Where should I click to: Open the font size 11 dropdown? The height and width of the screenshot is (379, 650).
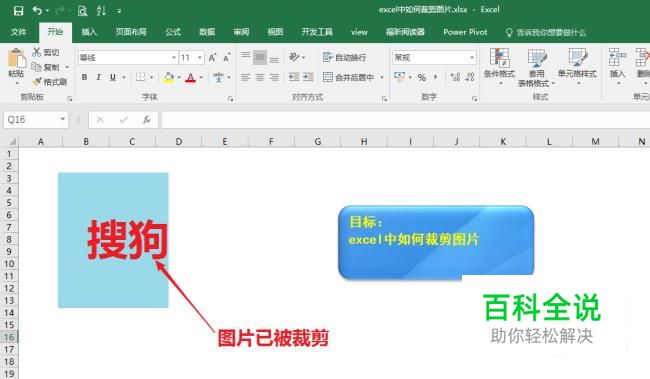[200, 58]
